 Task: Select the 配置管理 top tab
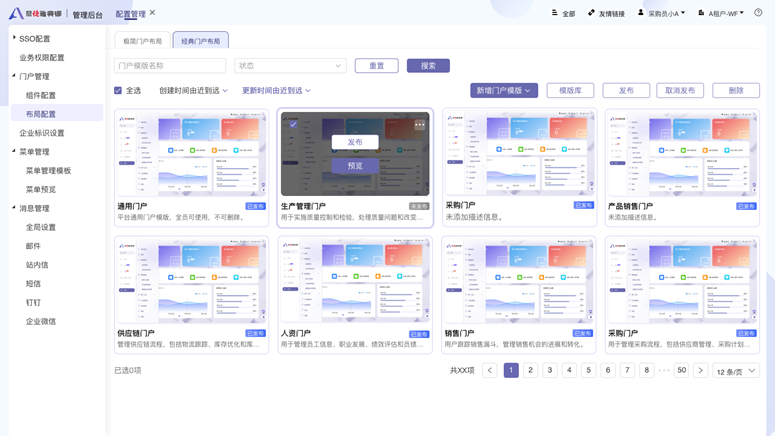click(x=130, y=14)
